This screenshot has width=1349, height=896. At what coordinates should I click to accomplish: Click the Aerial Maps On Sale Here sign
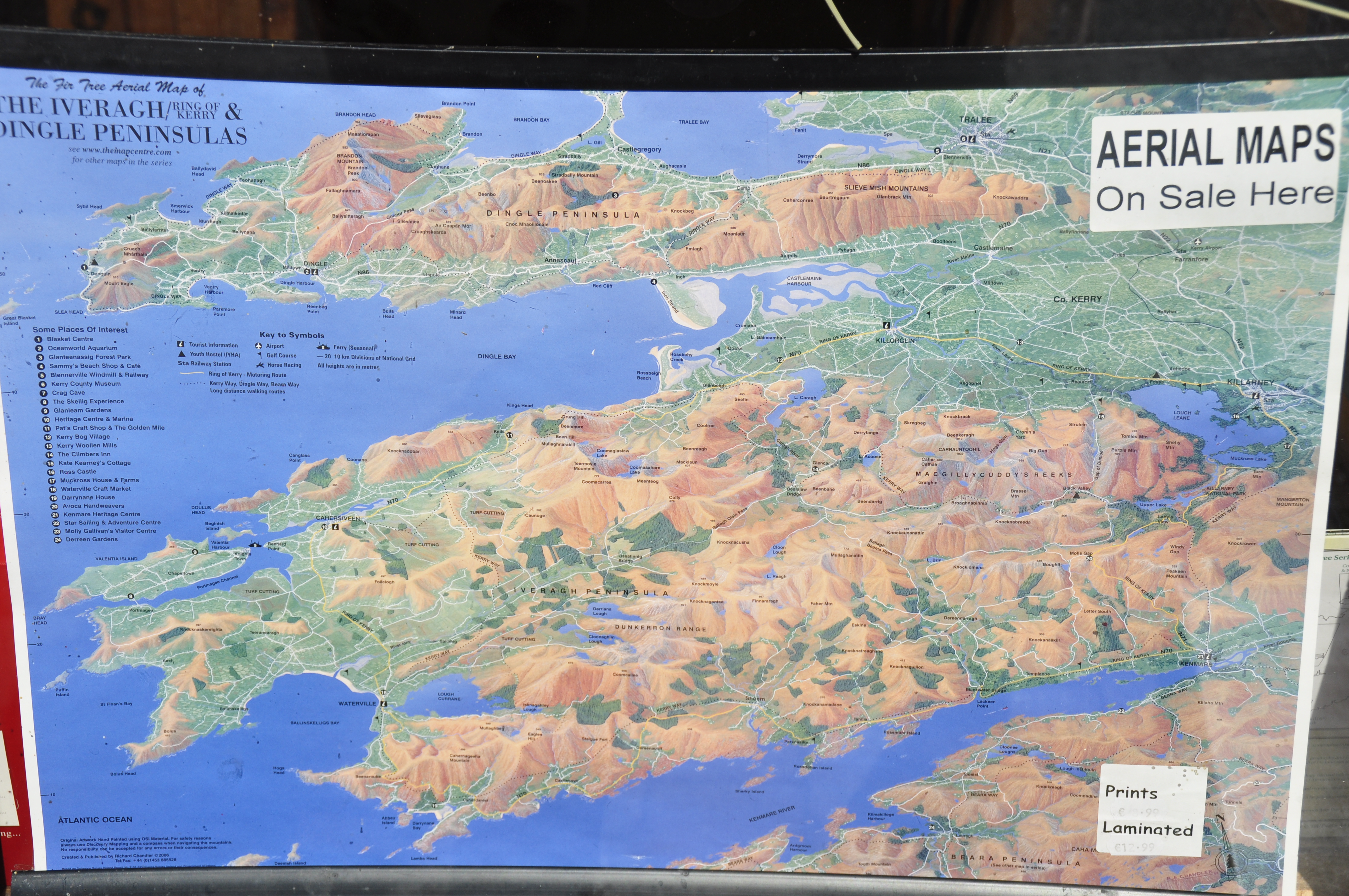(1215, 170)
